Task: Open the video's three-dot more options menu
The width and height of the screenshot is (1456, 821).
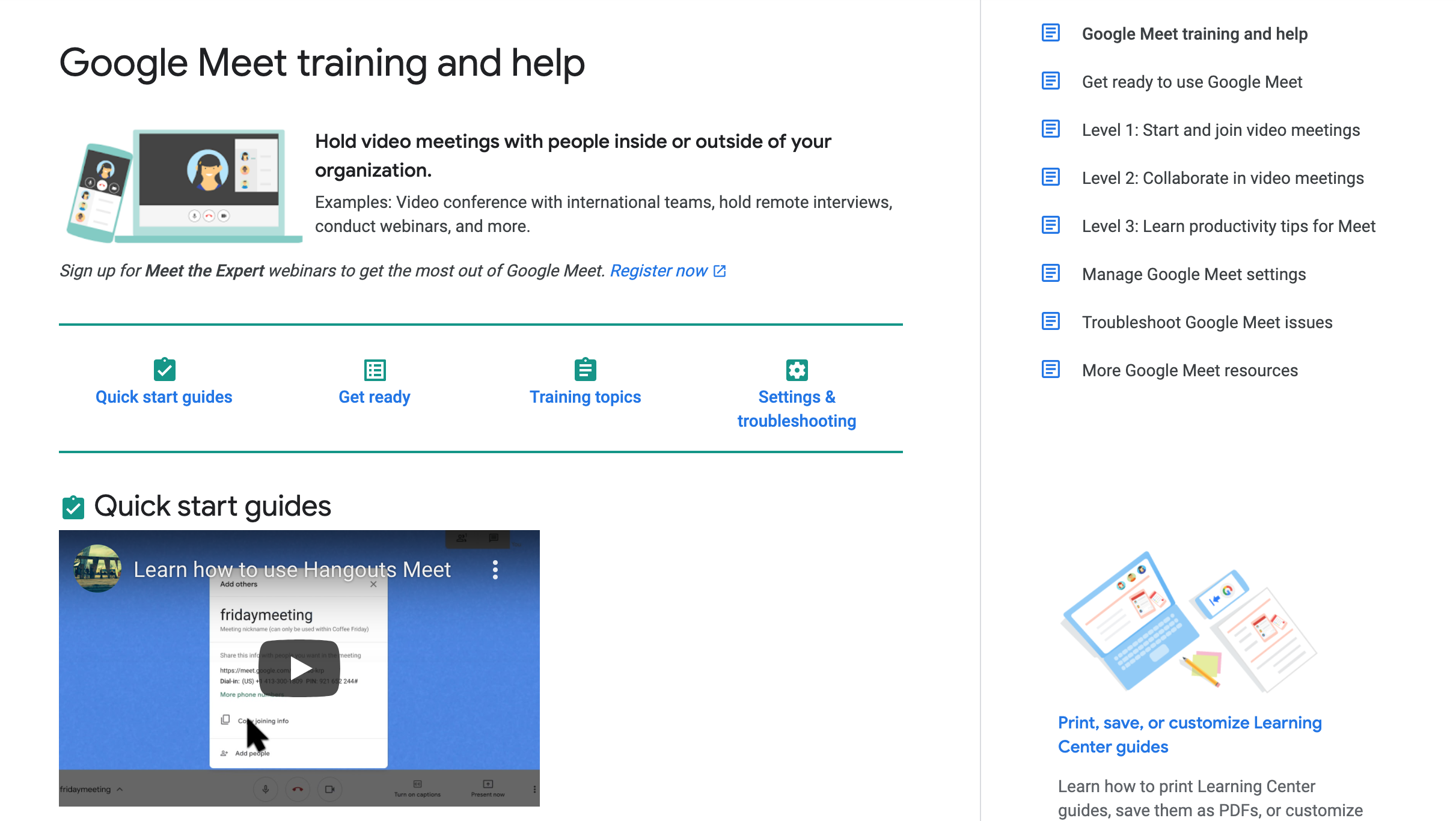Action: [x=495, y=570]
